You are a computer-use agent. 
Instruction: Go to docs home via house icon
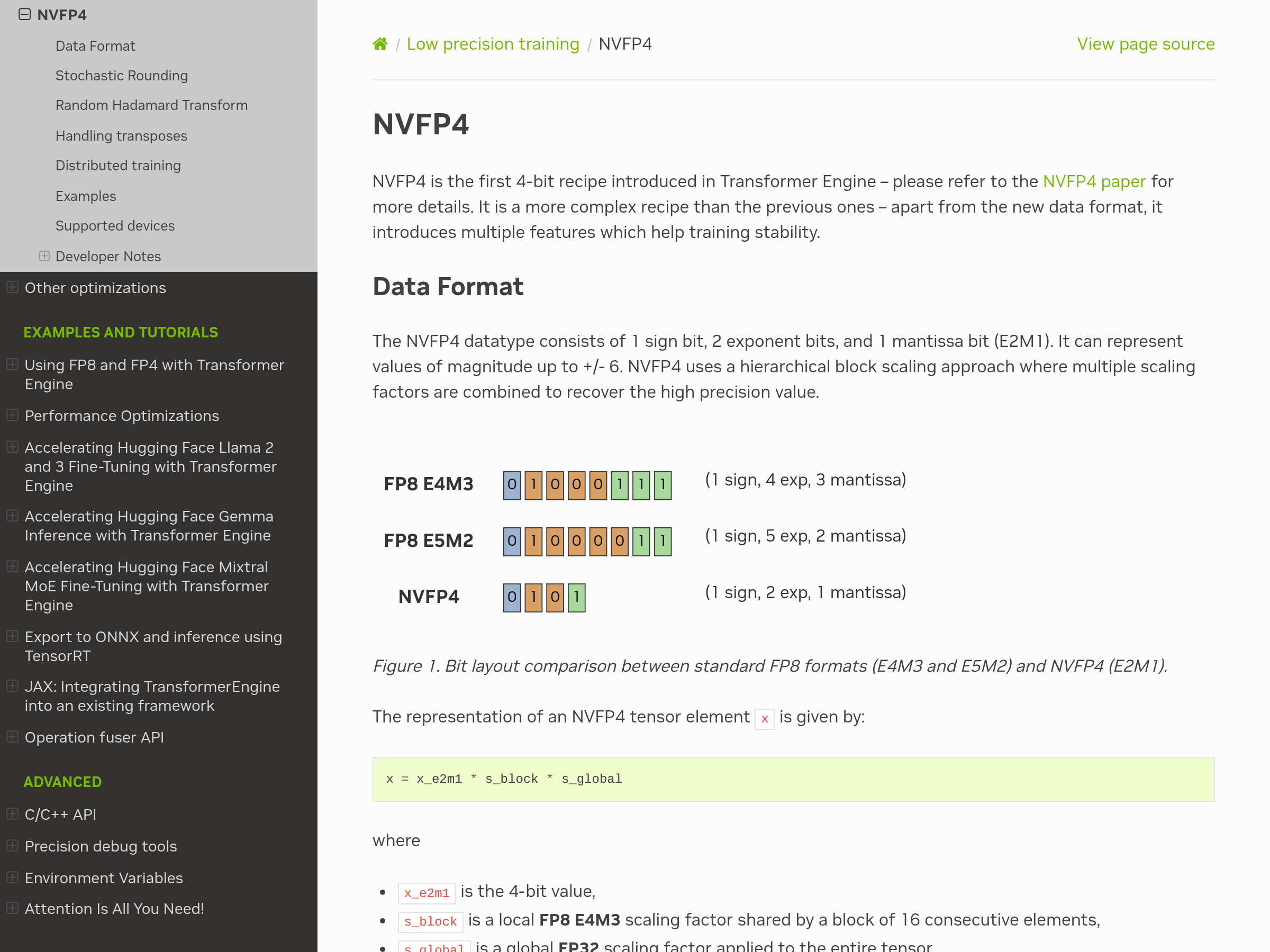380,44
